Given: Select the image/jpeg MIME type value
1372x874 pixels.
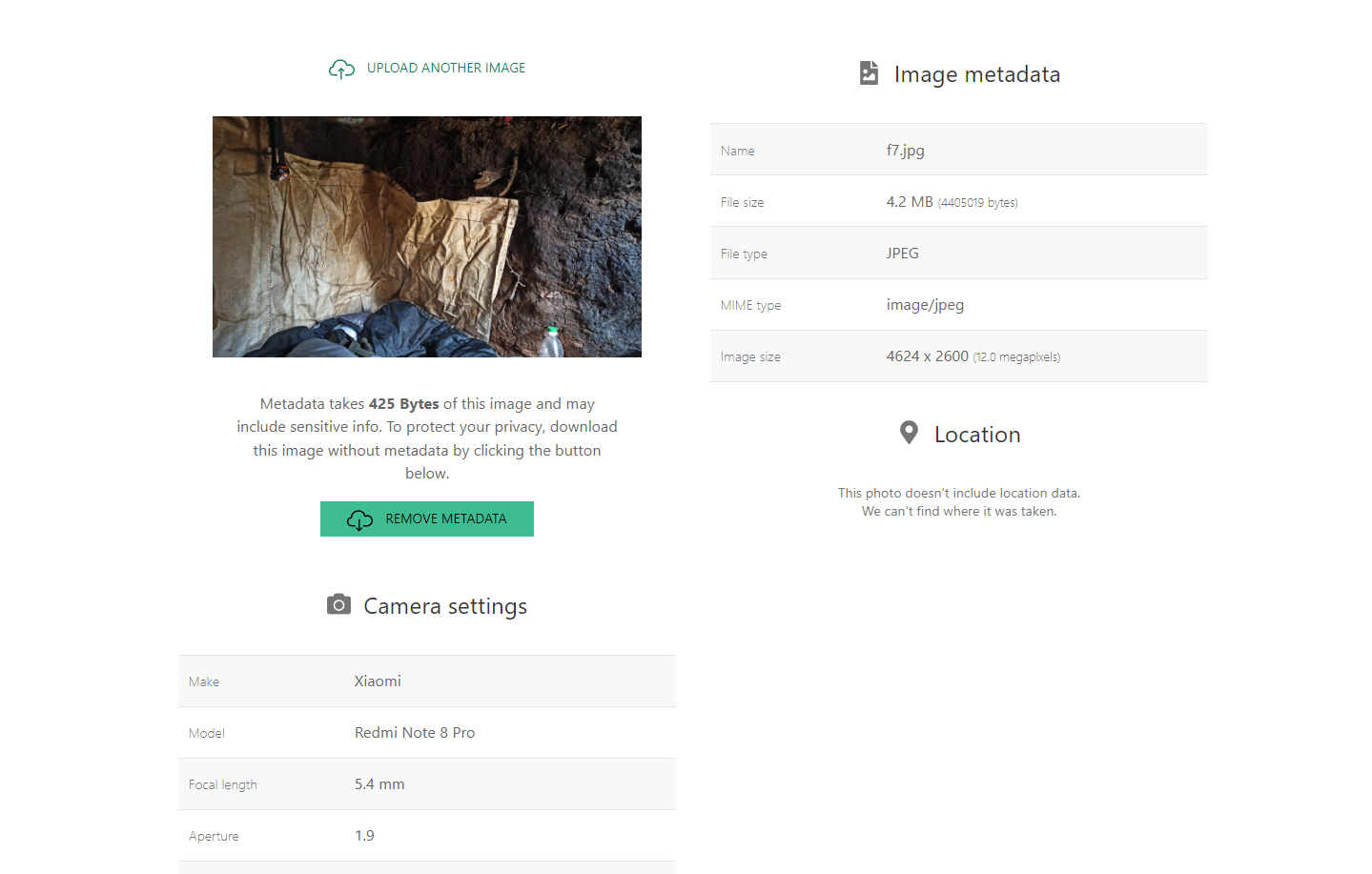Looking at the screenshot, I should pos(925,305).
